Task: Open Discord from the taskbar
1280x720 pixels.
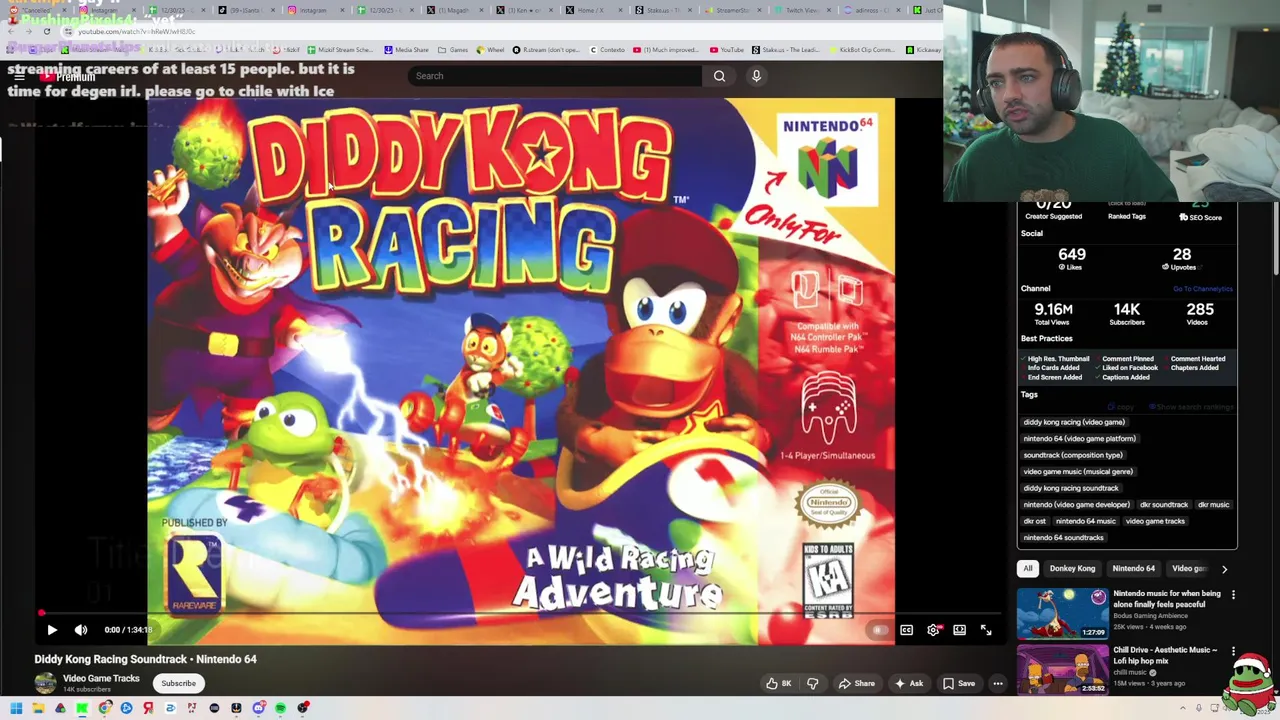Action: (x=258, y=708)
